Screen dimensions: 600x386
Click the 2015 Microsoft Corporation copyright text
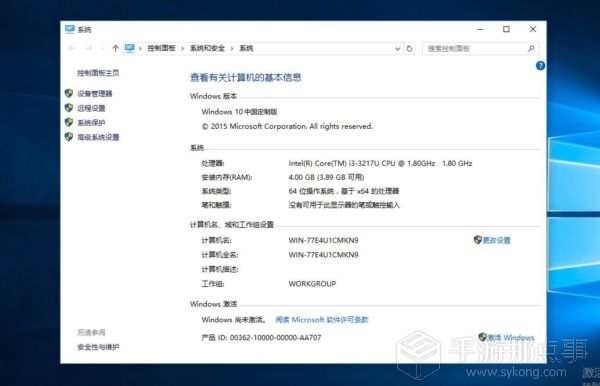[x=287, y=126]
